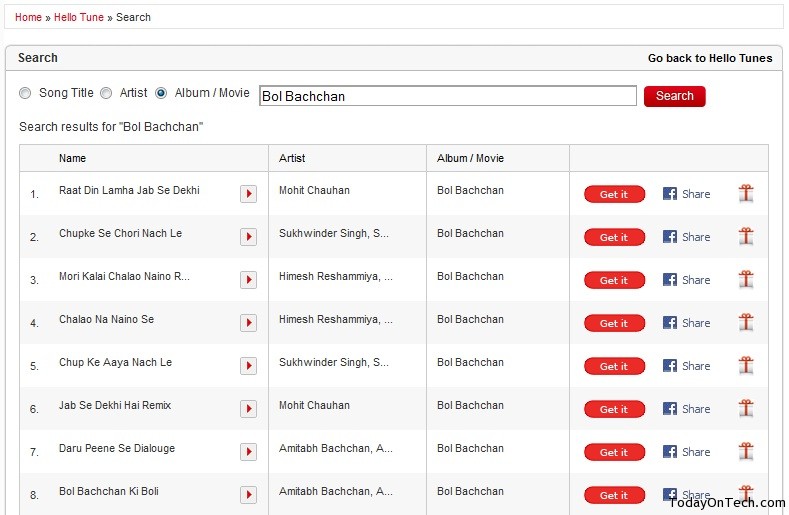Viewport: 789px width, 515px height.
Task: Play preview of Chalao Na Naino Se
Action: (249, 323)
